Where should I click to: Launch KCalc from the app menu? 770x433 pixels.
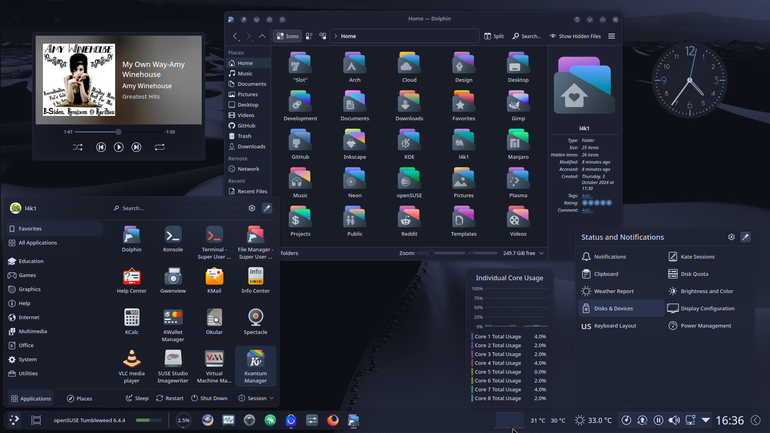pos(132,322)
